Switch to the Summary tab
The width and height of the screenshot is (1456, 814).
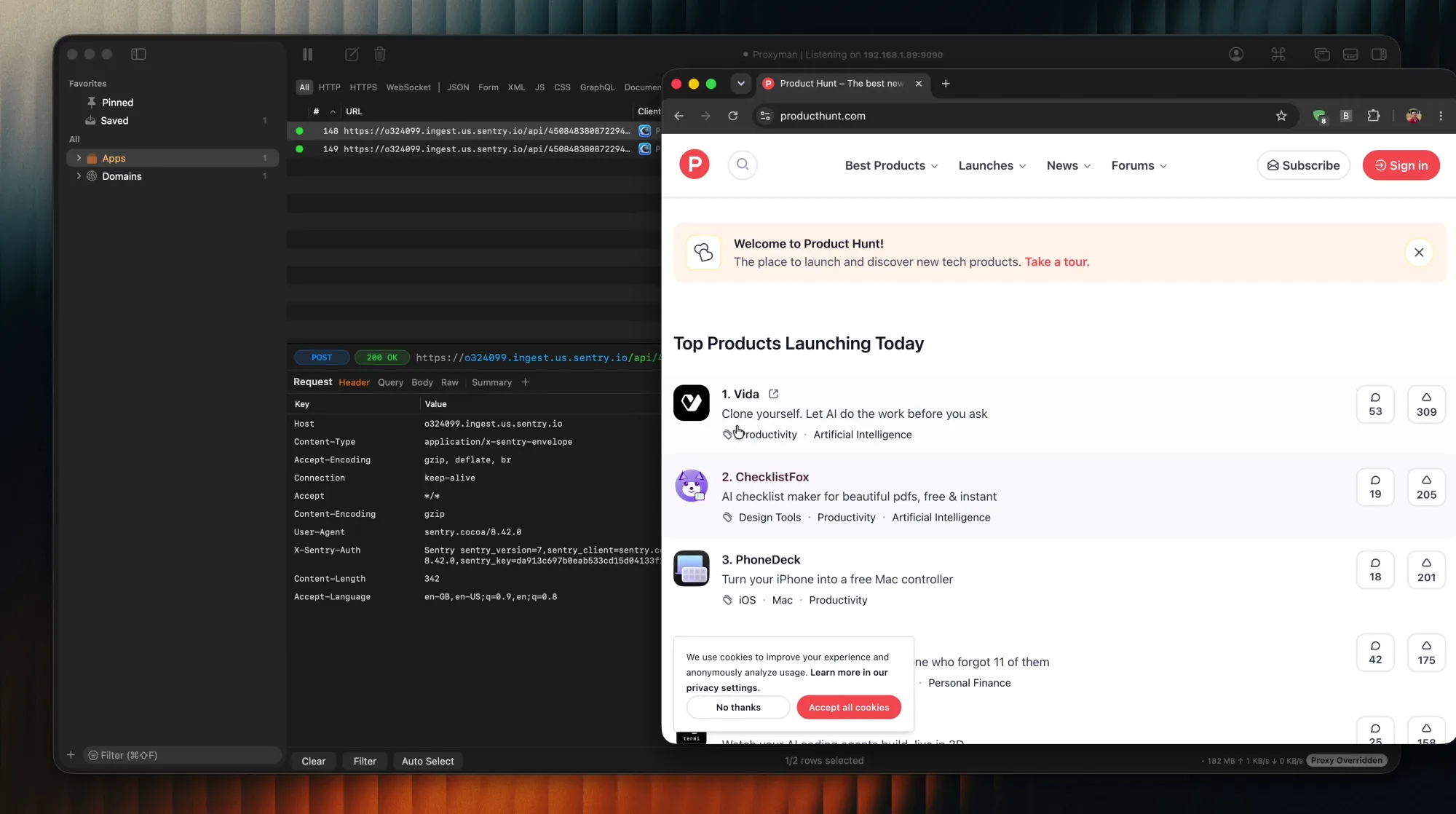(491, 382)
